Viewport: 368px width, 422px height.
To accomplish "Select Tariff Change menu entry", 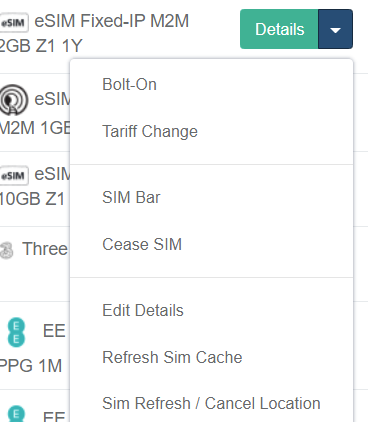I will click(x=150, y=131).
